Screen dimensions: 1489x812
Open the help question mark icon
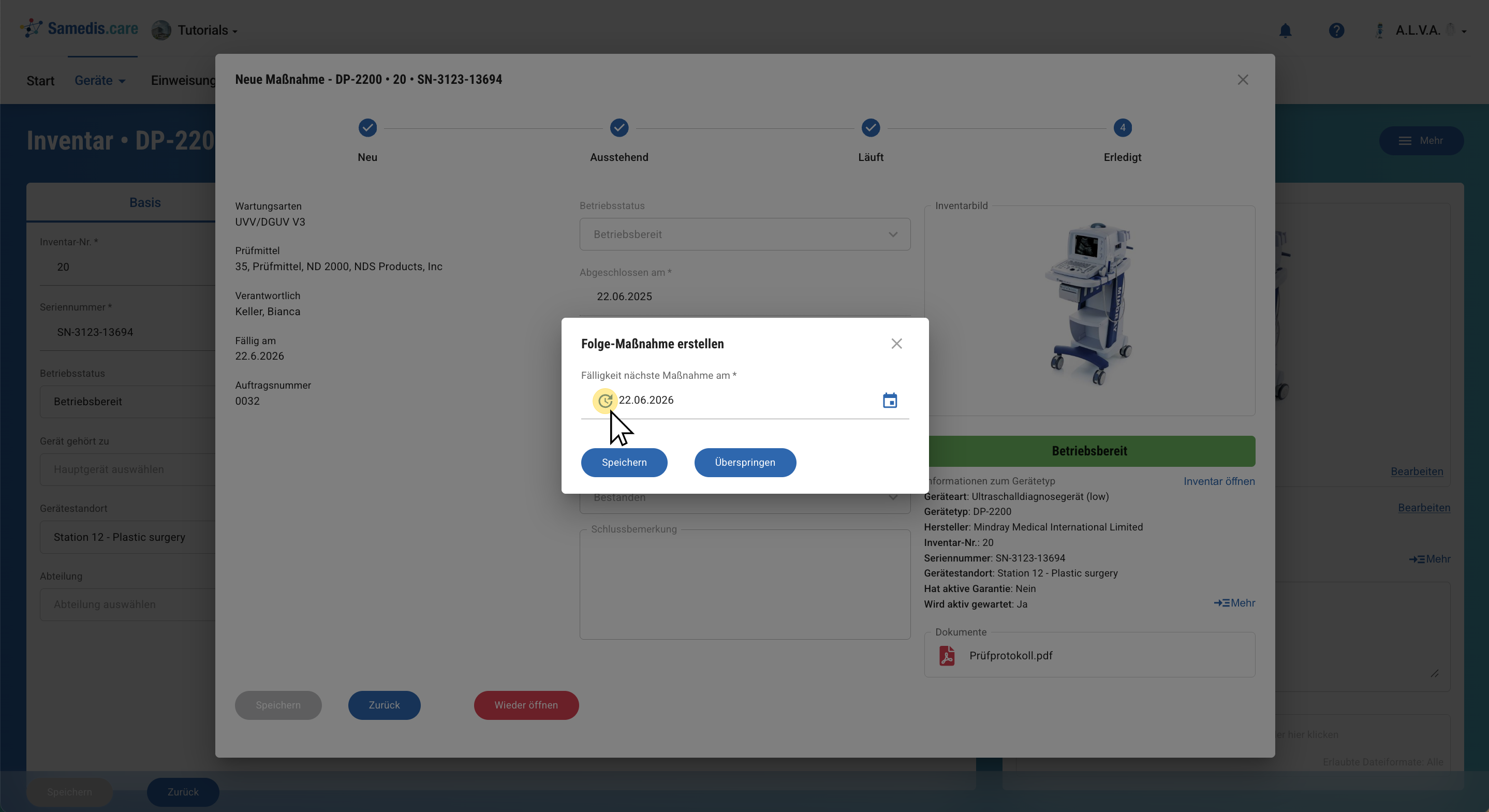[x=1336, y=30]
